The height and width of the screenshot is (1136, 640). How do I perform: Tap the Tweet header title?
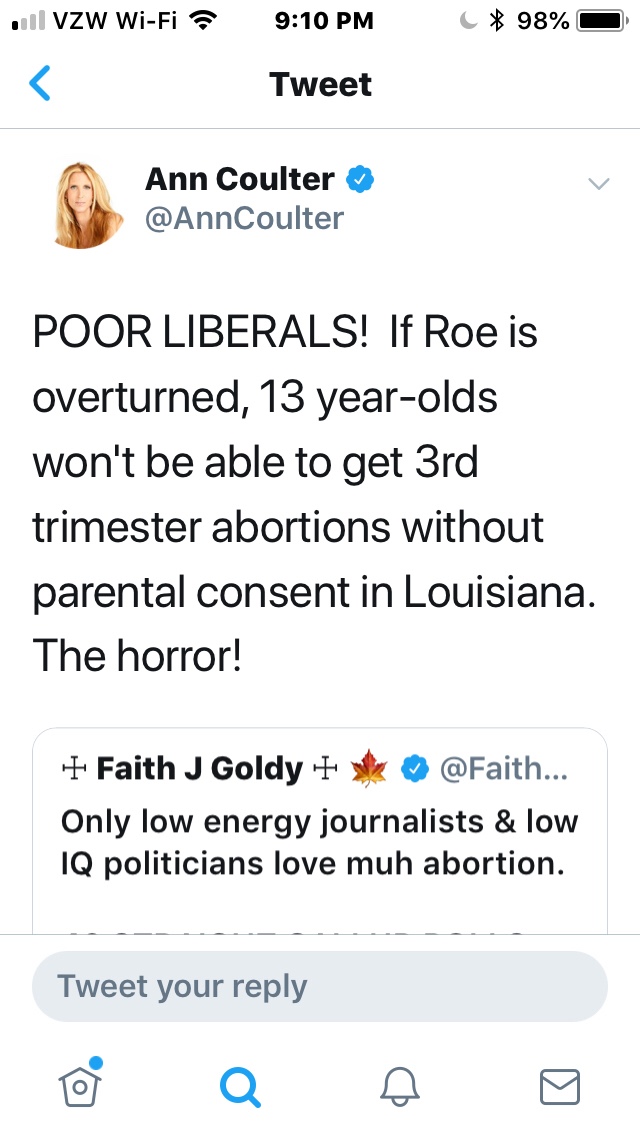click(320, 84)
